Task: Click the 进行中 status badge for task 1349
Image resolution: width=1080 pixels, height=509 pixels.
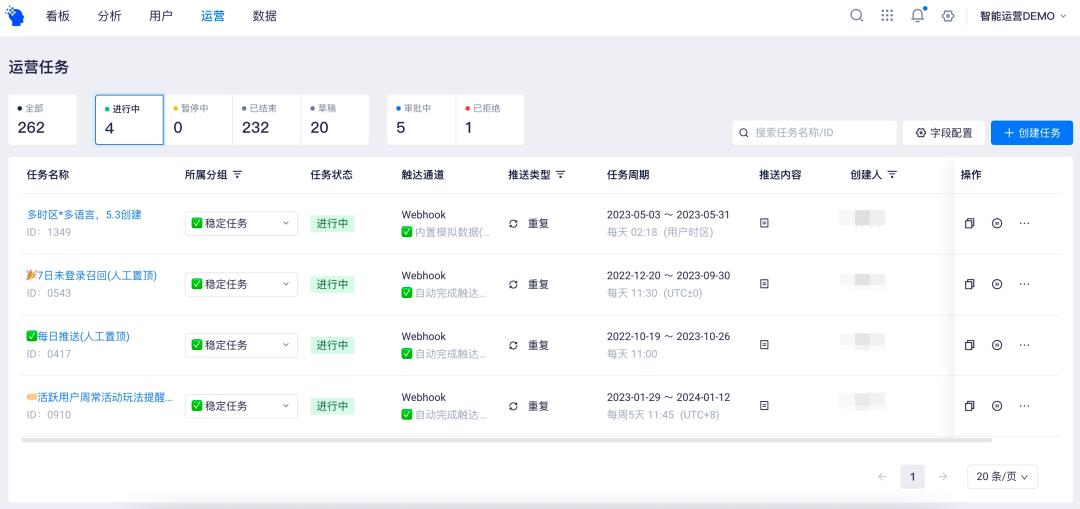Action: coord(332,223)
